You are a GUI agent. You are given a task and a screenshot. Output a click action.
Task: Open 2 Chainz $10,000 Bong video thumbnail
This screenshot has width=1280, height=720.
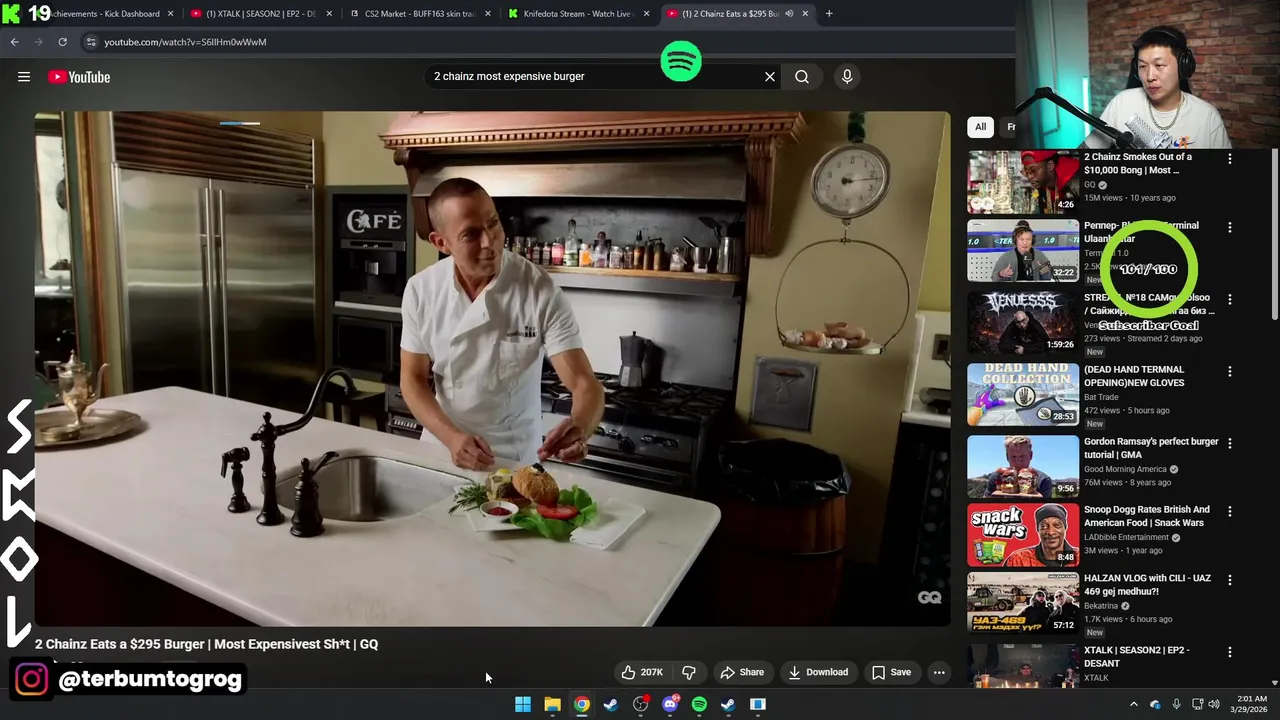(x=1022, y=181)
